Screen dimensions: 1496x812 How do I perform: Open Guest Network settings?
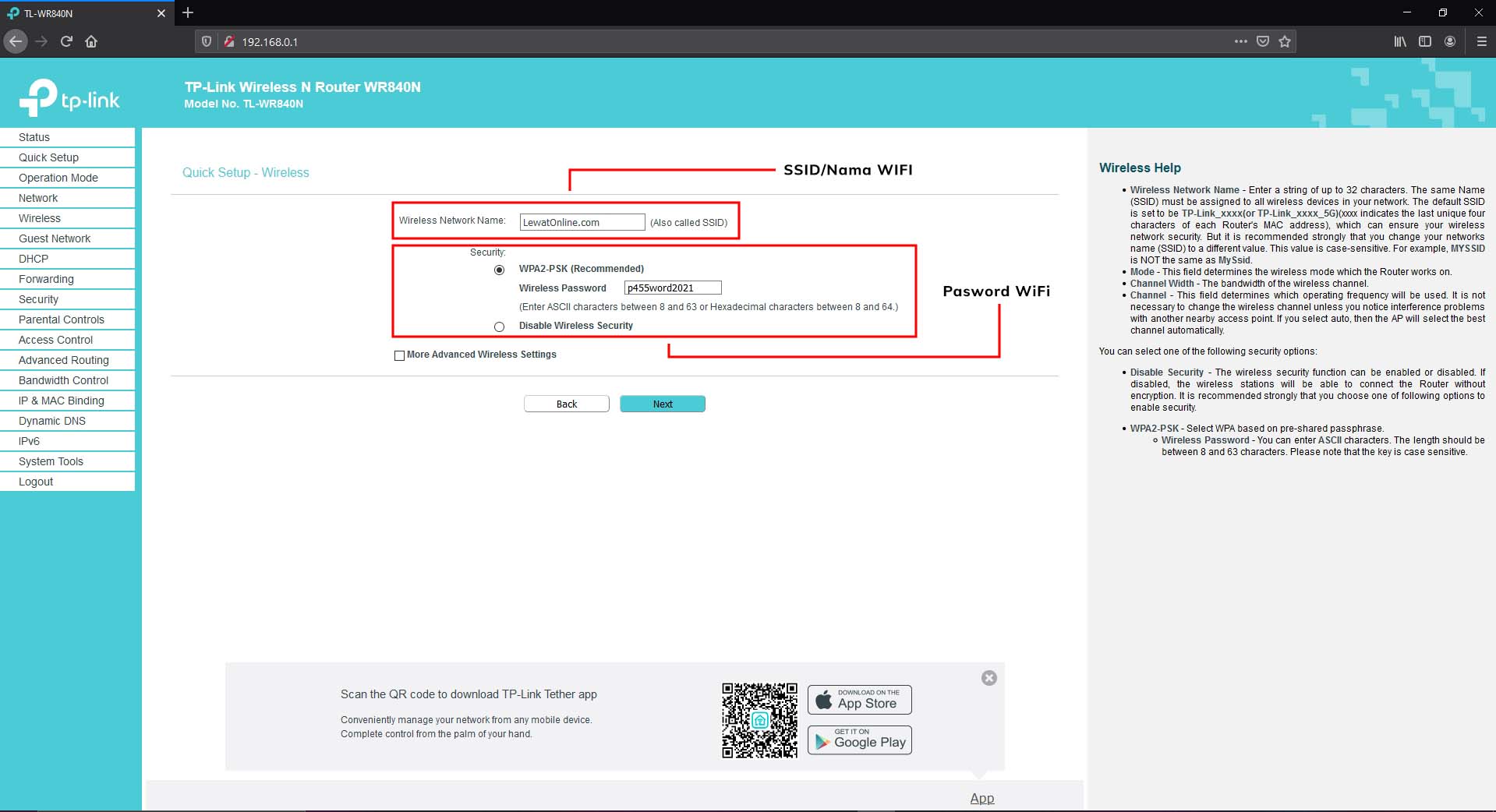click(67, 238)
